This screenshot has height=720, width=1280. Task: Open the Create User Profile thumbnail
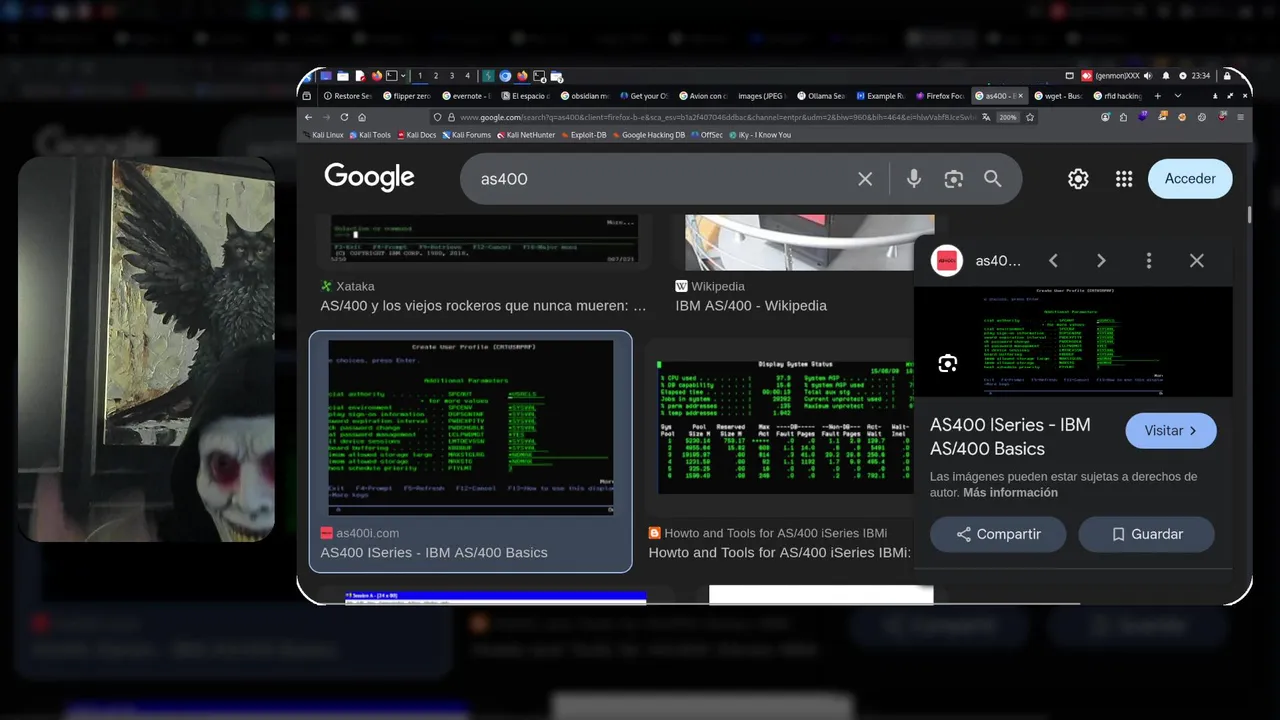(x=471, y=428)
